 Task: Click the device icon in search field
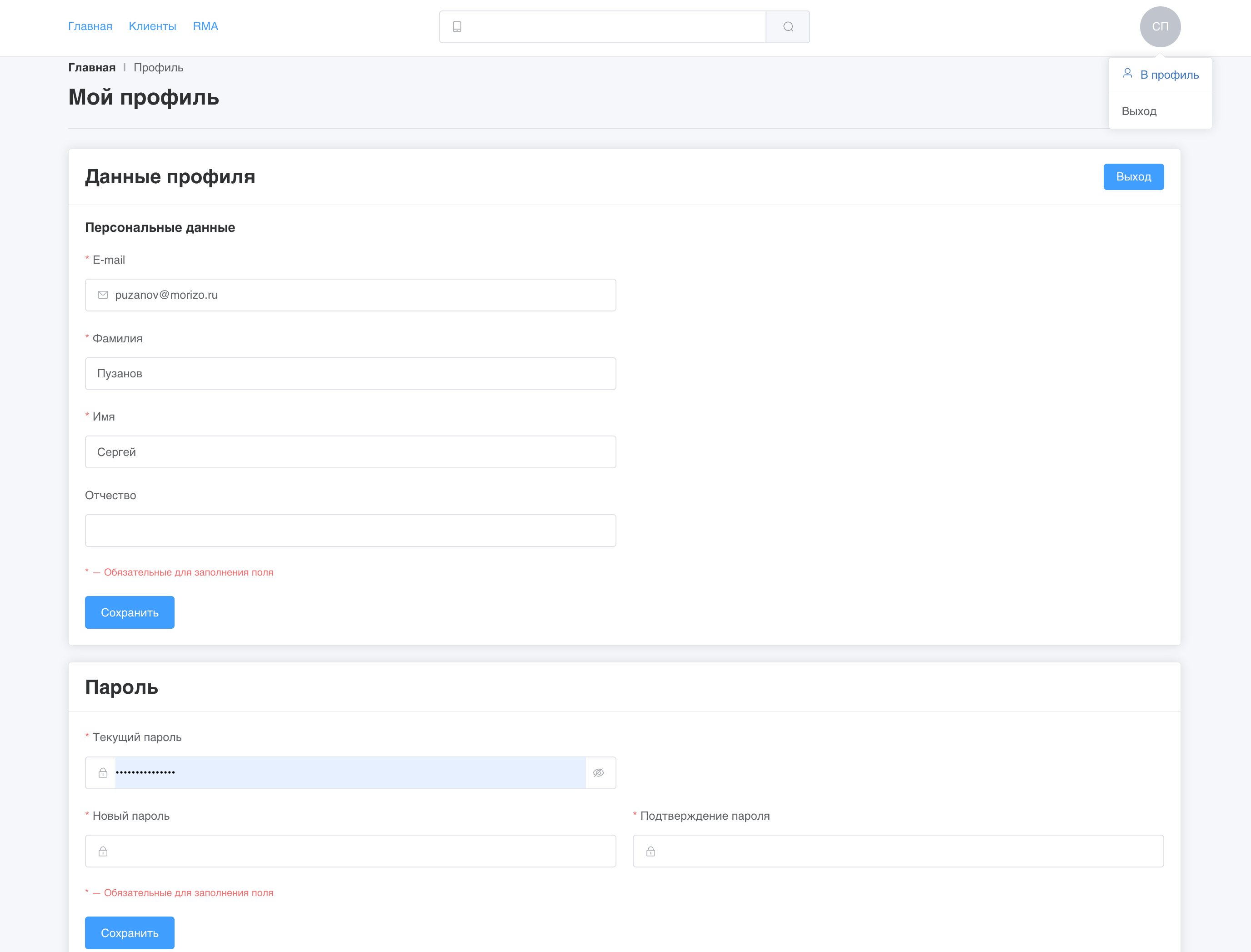point(457,27)
